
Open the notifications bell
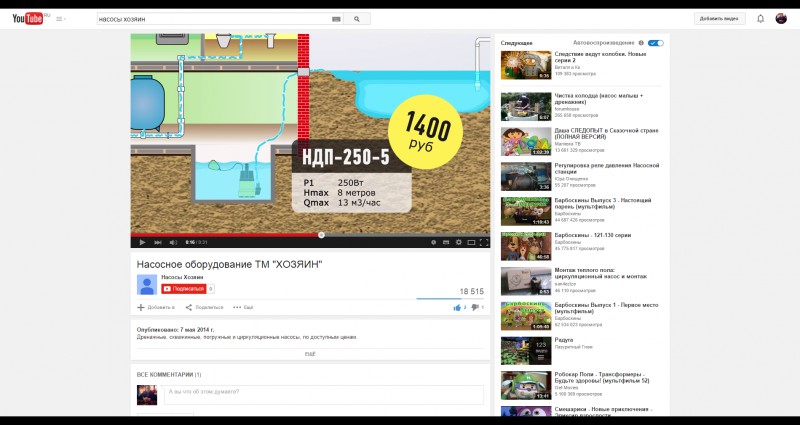pyautogui.click(x=760, y=18)
